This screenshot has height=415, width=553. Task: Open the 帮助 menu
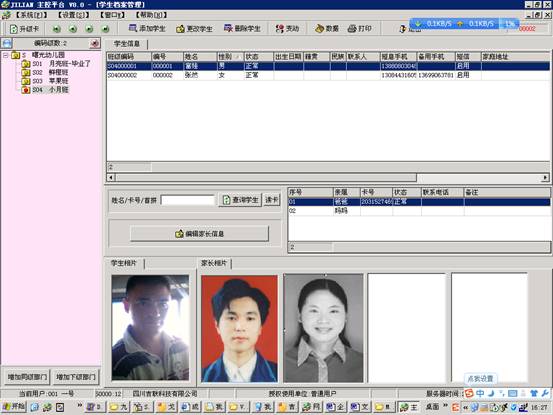(151, 15)
